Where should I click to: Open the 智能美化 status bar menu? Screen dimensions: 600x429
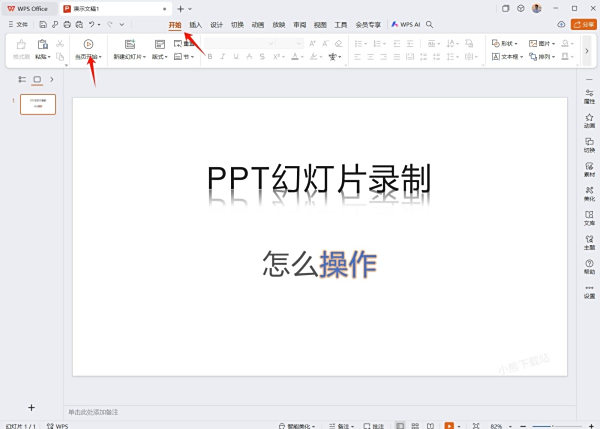297,426
